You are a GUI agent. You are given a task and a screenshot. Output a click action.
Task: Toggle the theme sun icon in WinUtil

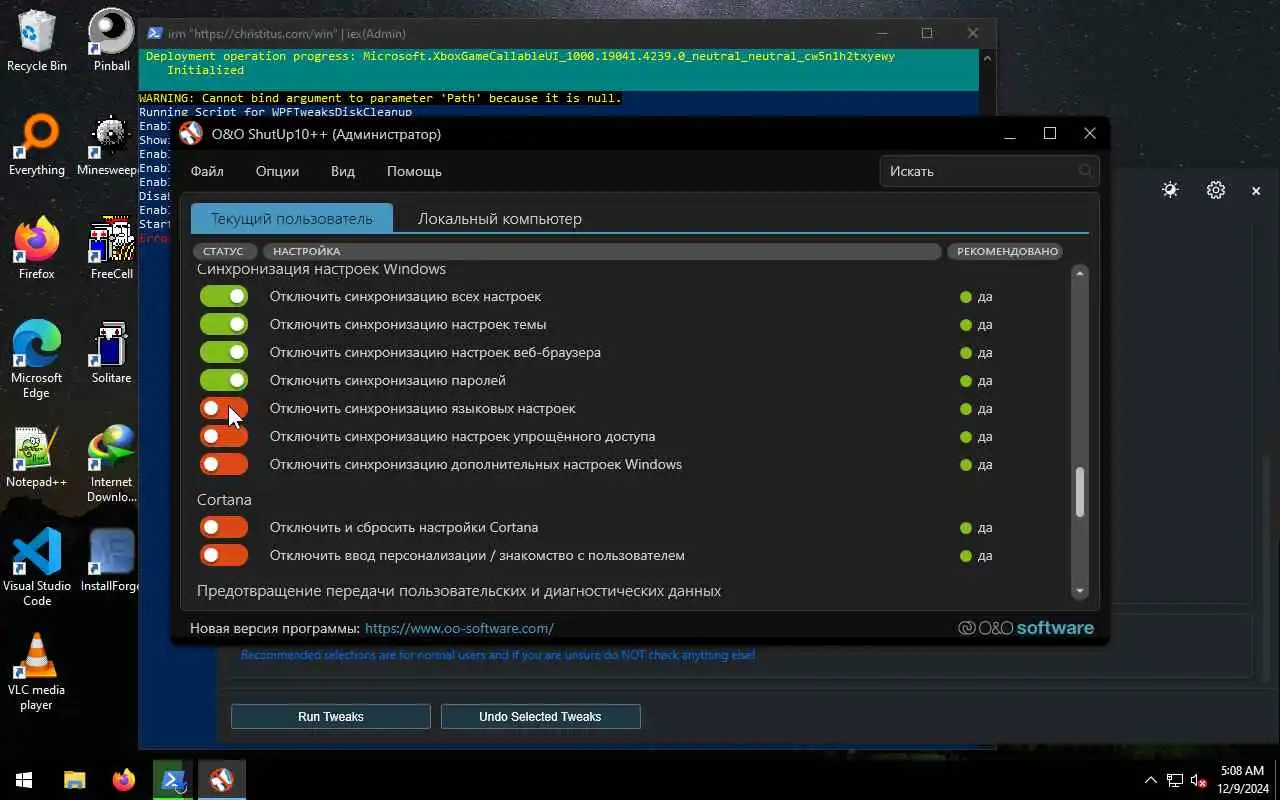(1170, 190)
